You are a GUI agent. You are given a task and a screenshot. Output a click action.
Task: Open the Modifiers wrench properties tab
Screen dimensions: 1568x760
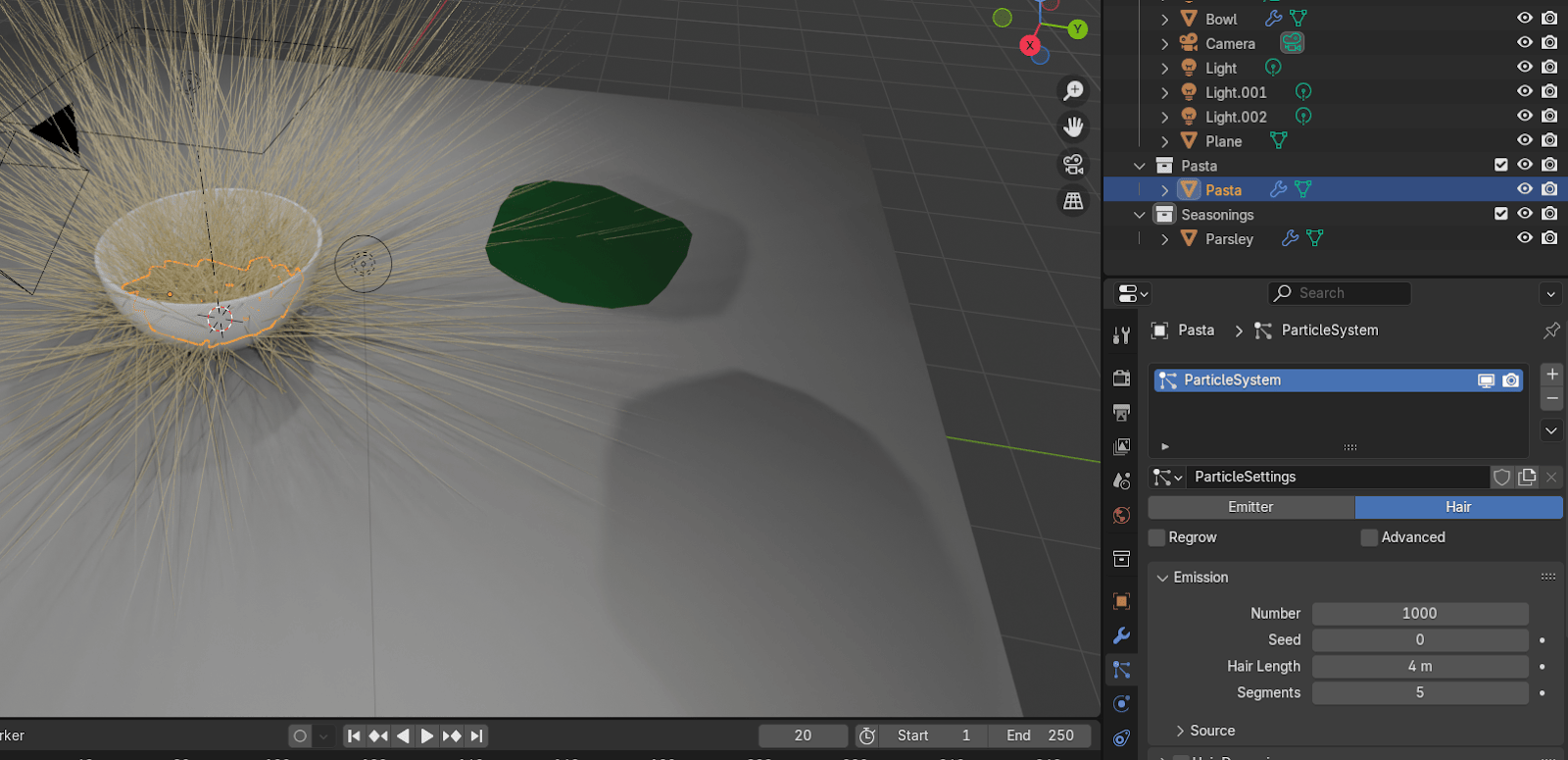(x=1122, y=635)
